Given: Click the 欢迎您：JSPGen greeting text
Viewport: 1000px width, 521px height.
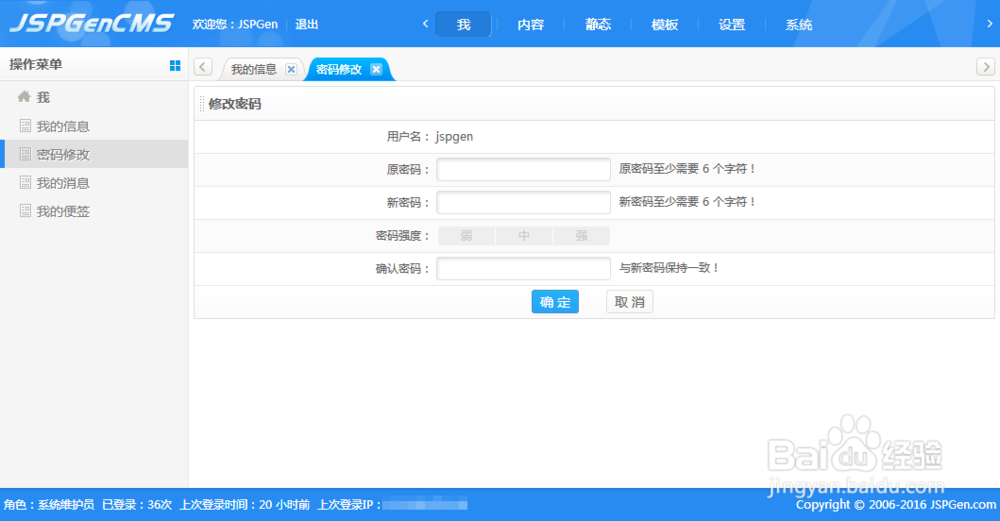Looking at the screenshot, I should point(235,24).
